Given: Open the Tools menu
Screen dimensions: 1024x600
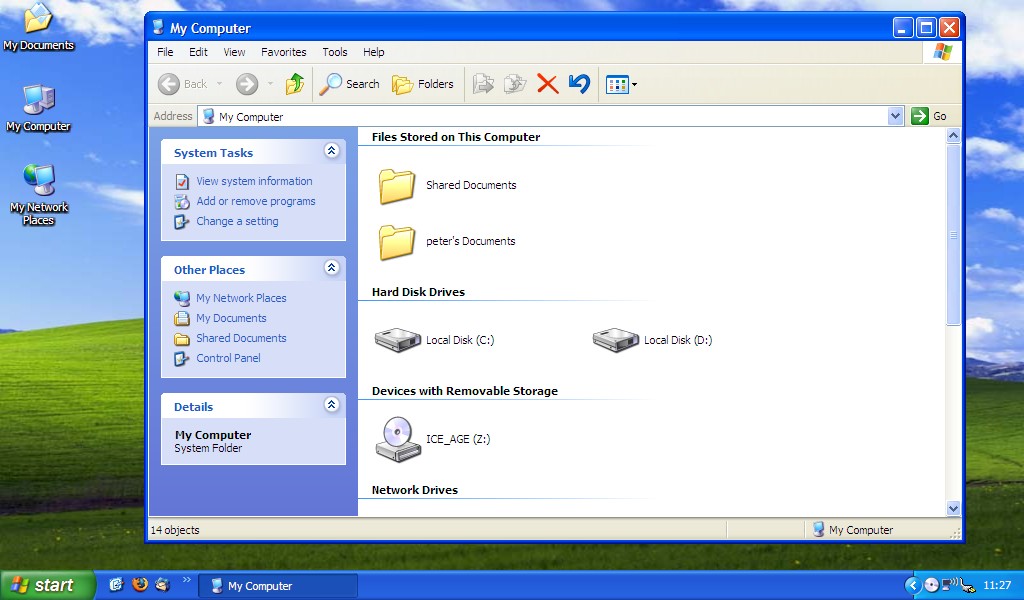Looking at the screenshot, I should coord(335,52).
